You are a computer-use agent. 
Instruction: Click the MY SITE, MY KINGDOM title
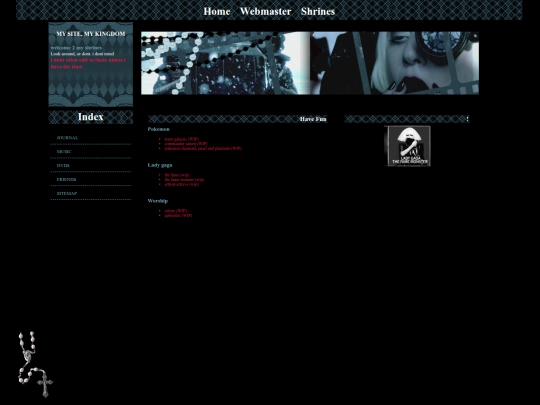(x=91, y=34)
